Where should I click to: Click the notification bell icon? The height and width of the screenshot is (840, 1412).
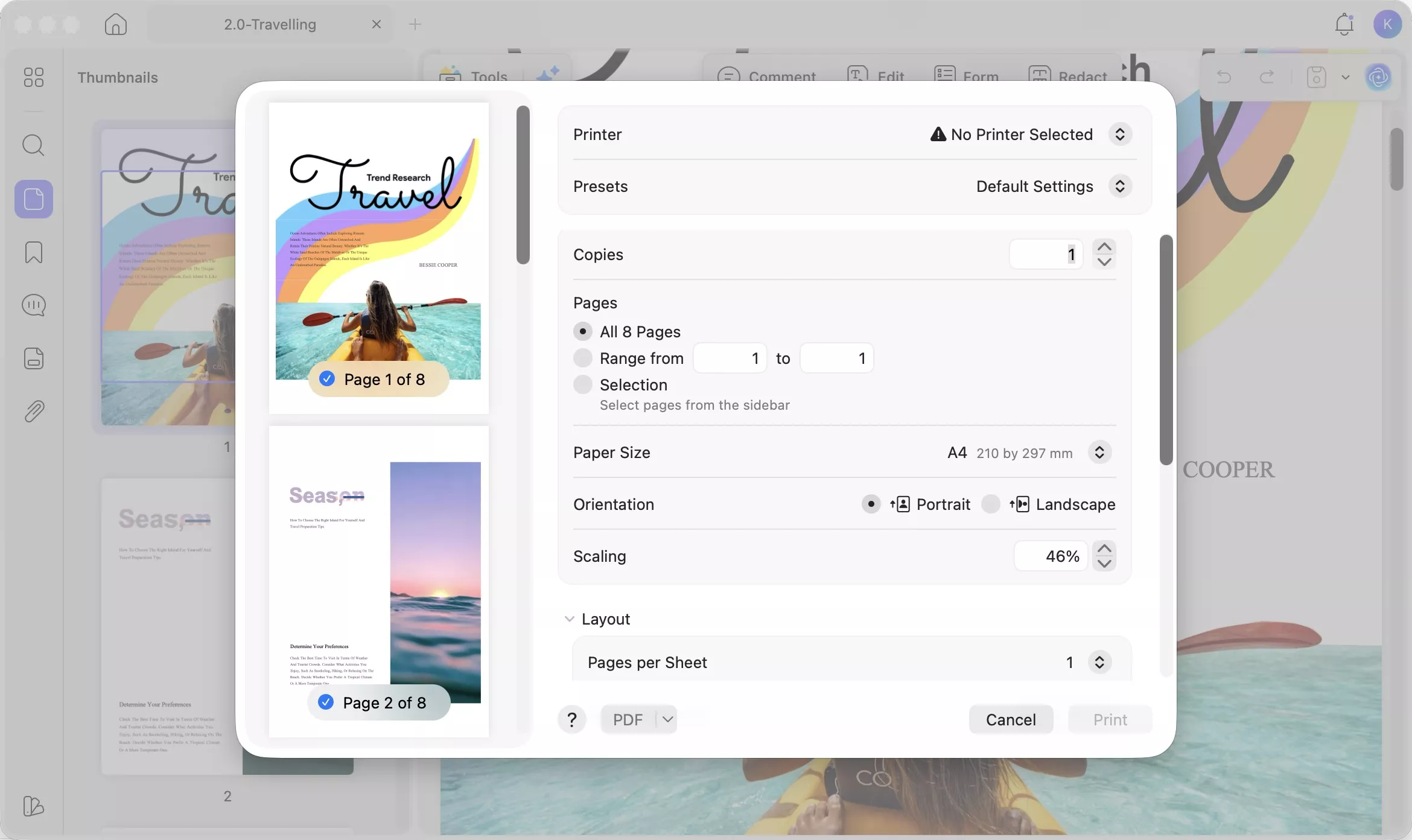point(1344,24)
